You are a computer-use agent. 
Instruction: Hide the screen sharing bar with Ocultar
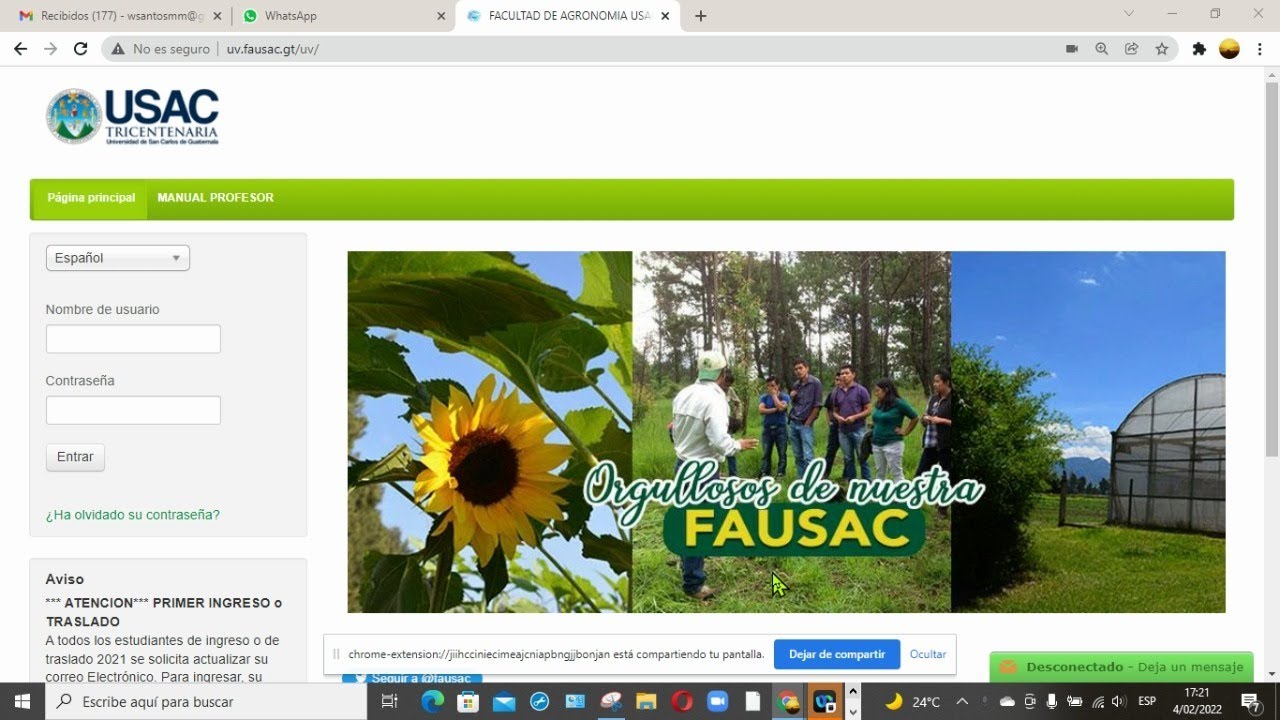click(928, 654)
